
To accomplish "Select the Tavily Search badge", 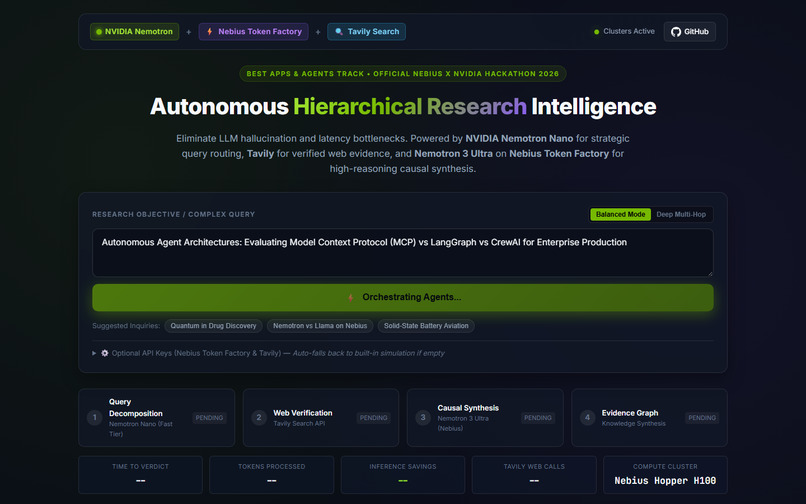I will (x=367, y=31).
